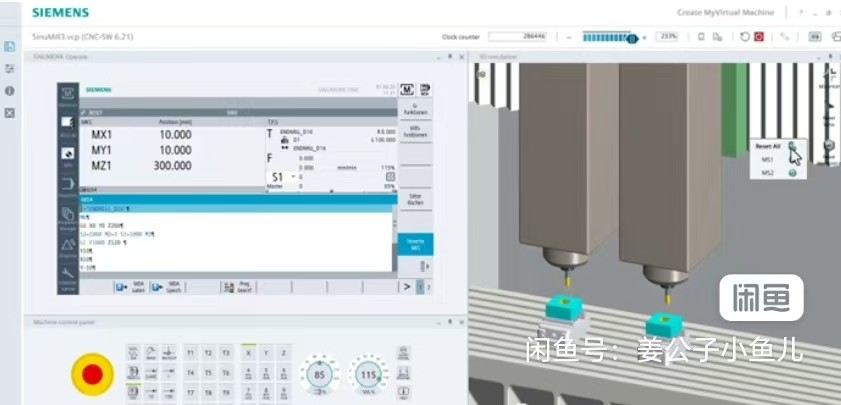841x405 pixels.
Task: Click the MDA editor vertical scrollbar
Action: (395, 237)
